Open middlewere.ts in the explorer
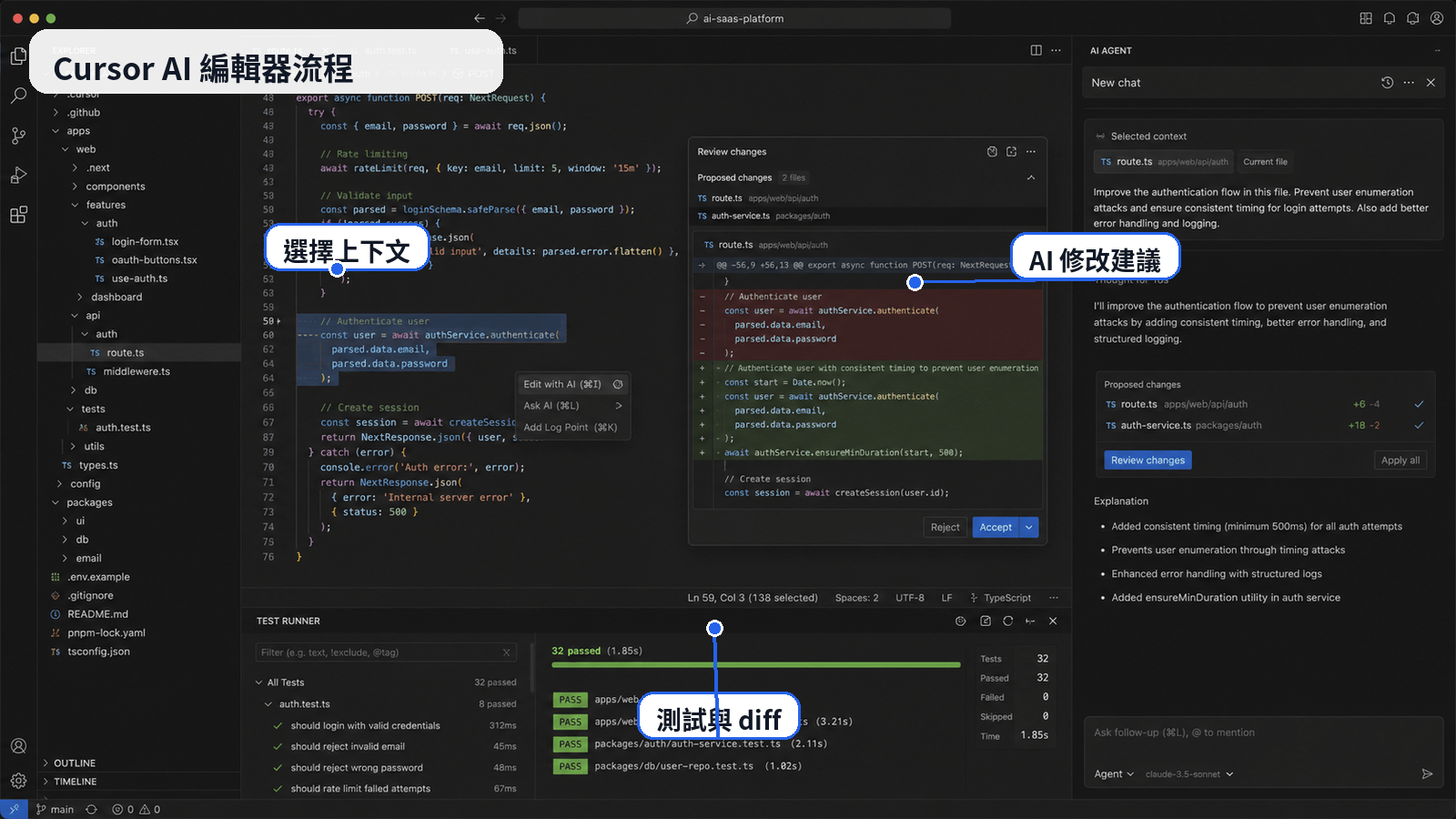Viewport: 1456px width, 819px height. click(136, 371)
